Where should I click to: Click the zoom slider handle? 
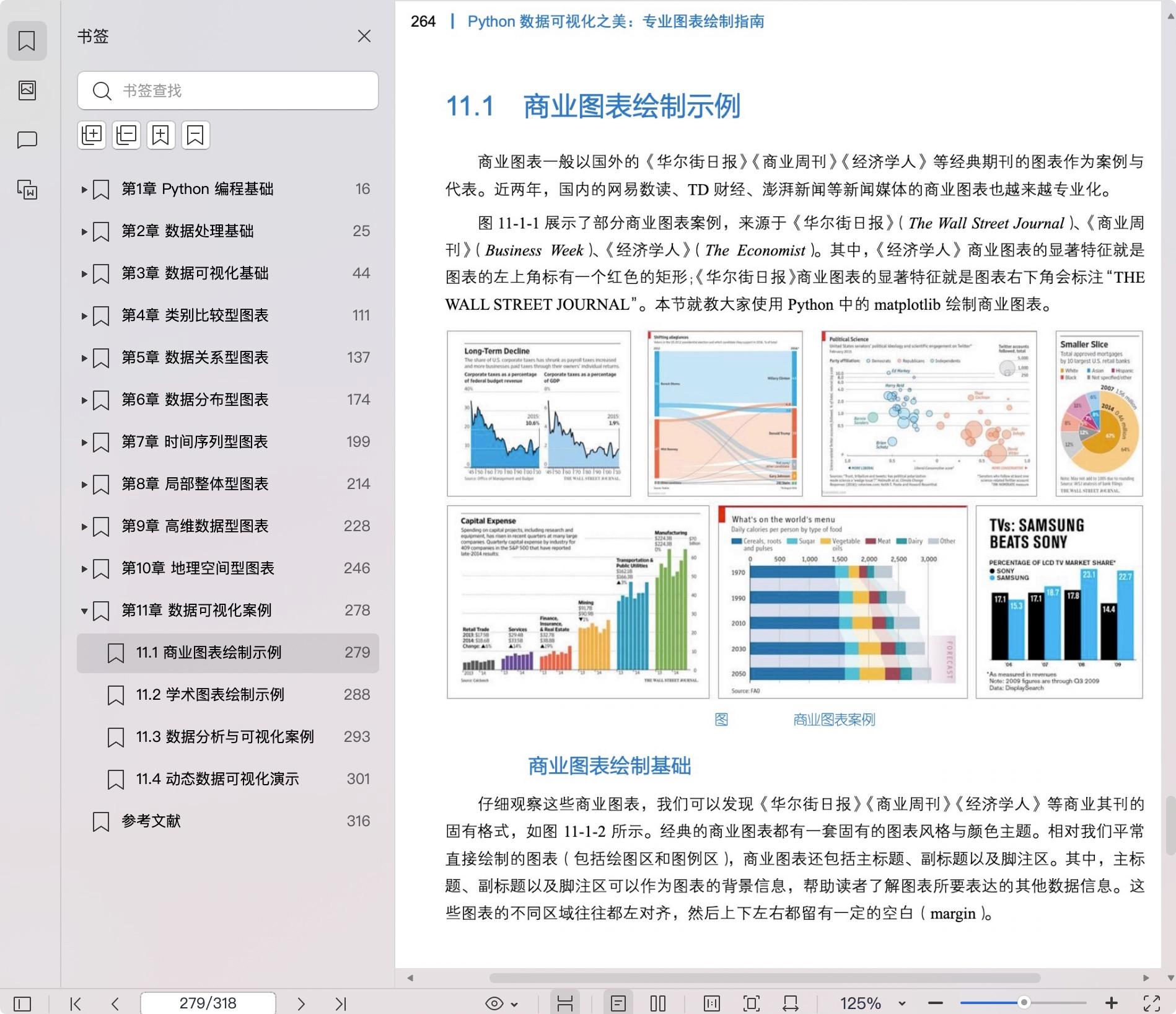coord(1024,1003)
